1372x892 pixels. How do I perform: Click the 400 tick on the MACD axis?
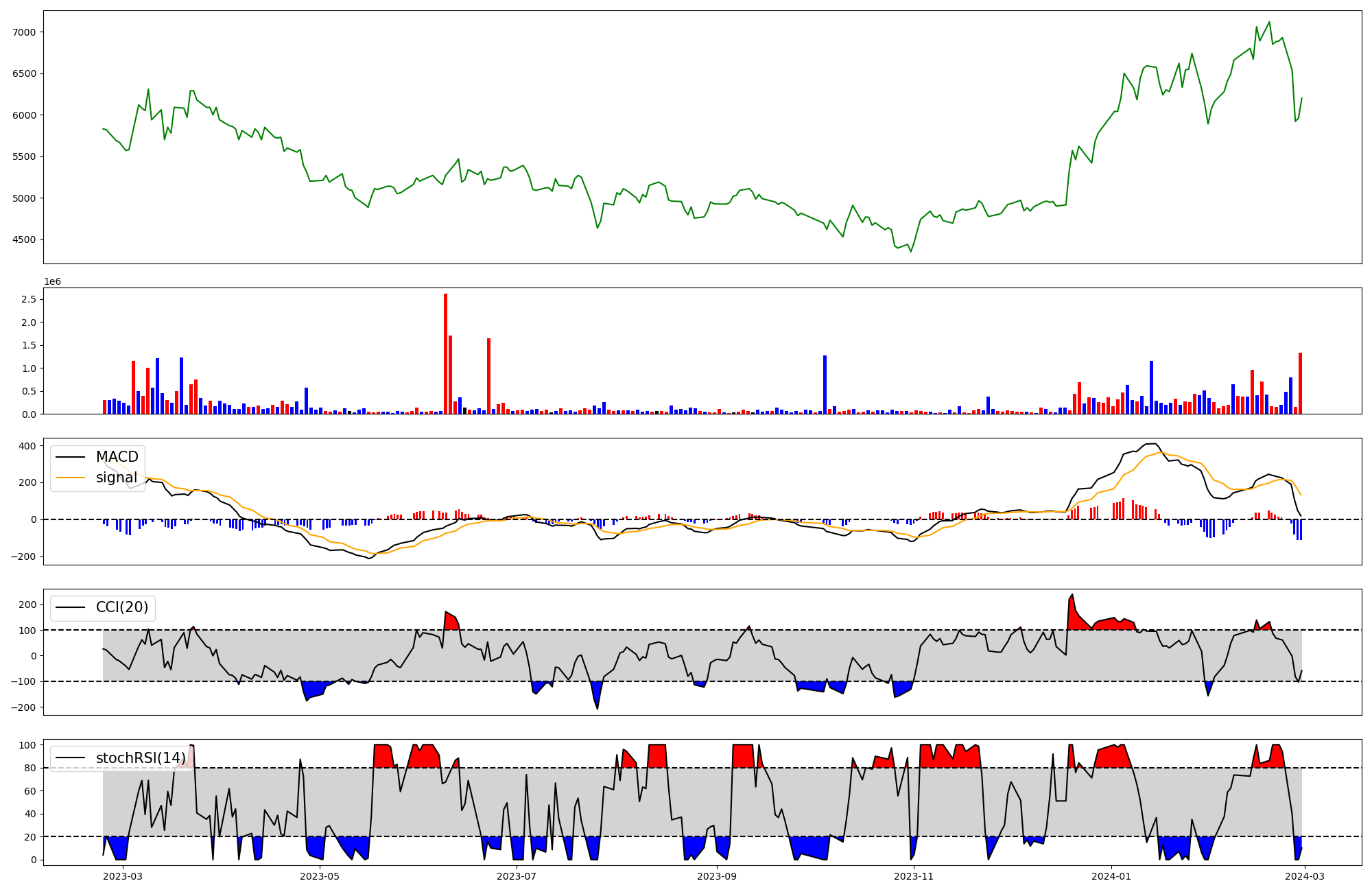coord(28,446)
